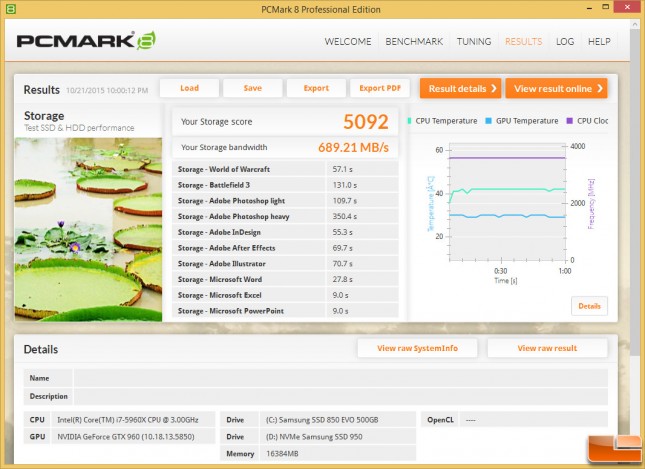Open the WELCOME tab

click(348, 42)
